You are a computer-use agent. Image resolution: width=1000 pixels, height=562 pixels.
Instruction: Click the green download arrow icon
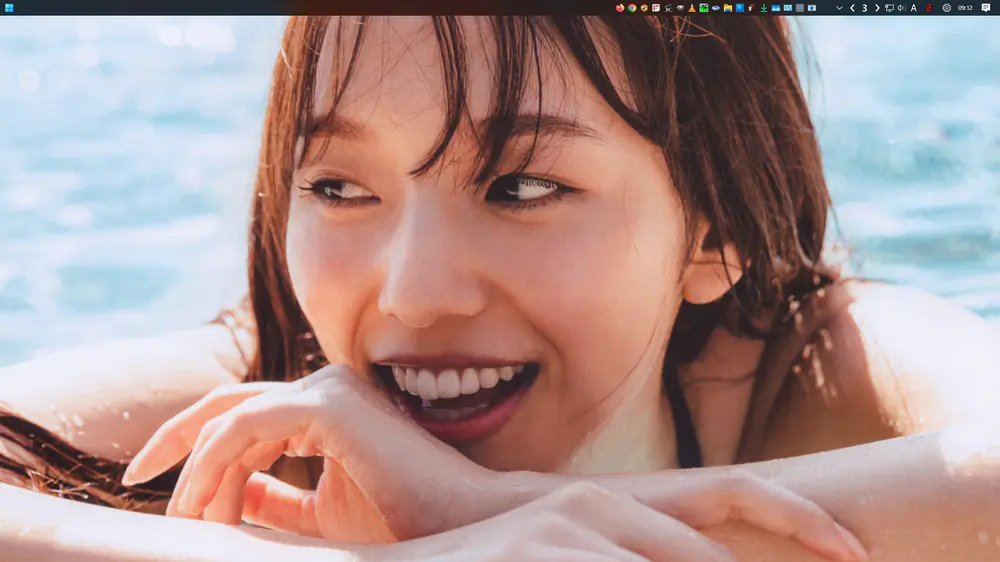pyautogui.click(x=764, y=7)
